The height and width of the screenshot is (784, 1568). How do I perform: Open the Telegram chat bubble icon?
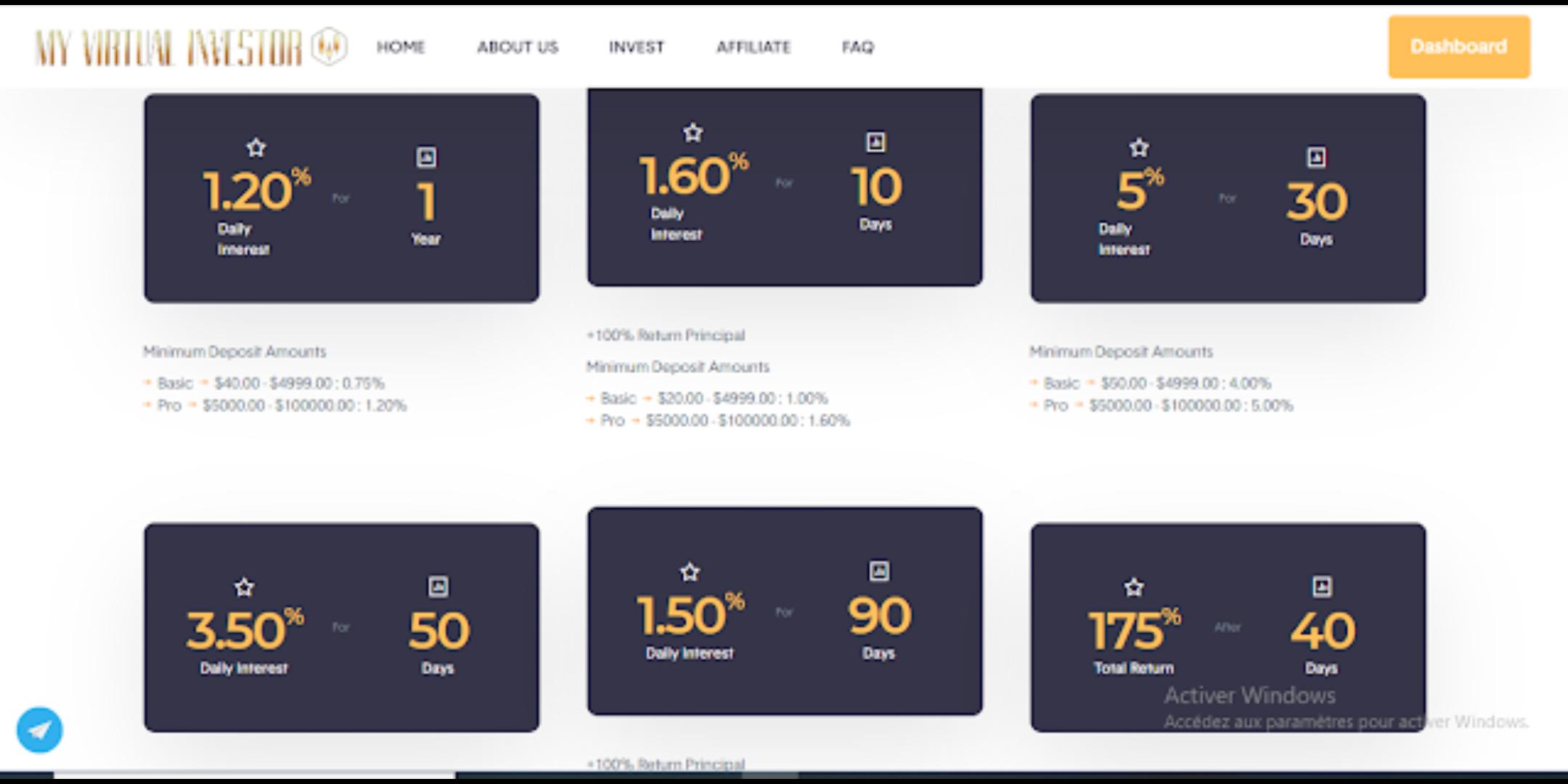pos(40,730)
